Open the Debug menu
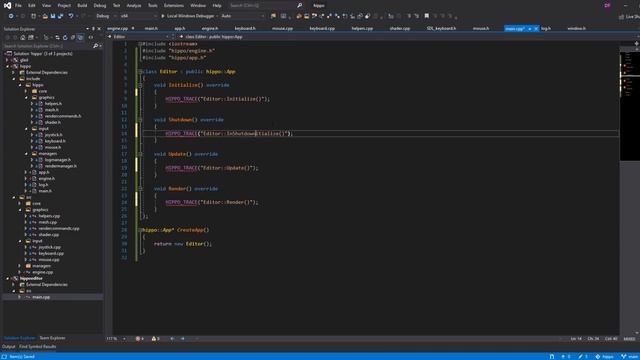The height and width of the screenshot is (360, 640). click(x=100, y=5)
